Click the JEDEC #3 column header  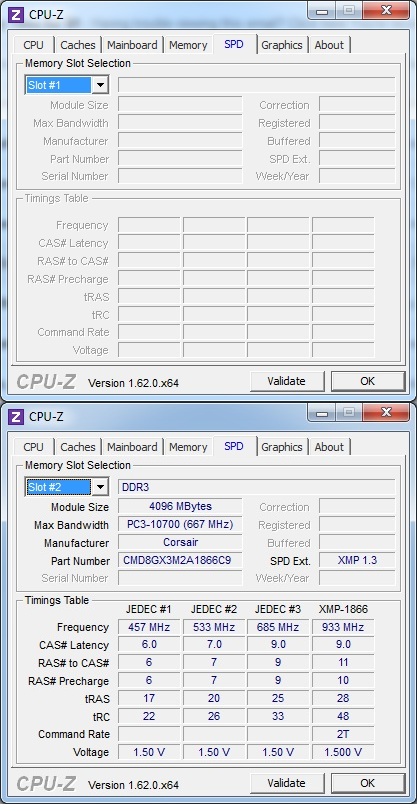[x=278, y=609]
